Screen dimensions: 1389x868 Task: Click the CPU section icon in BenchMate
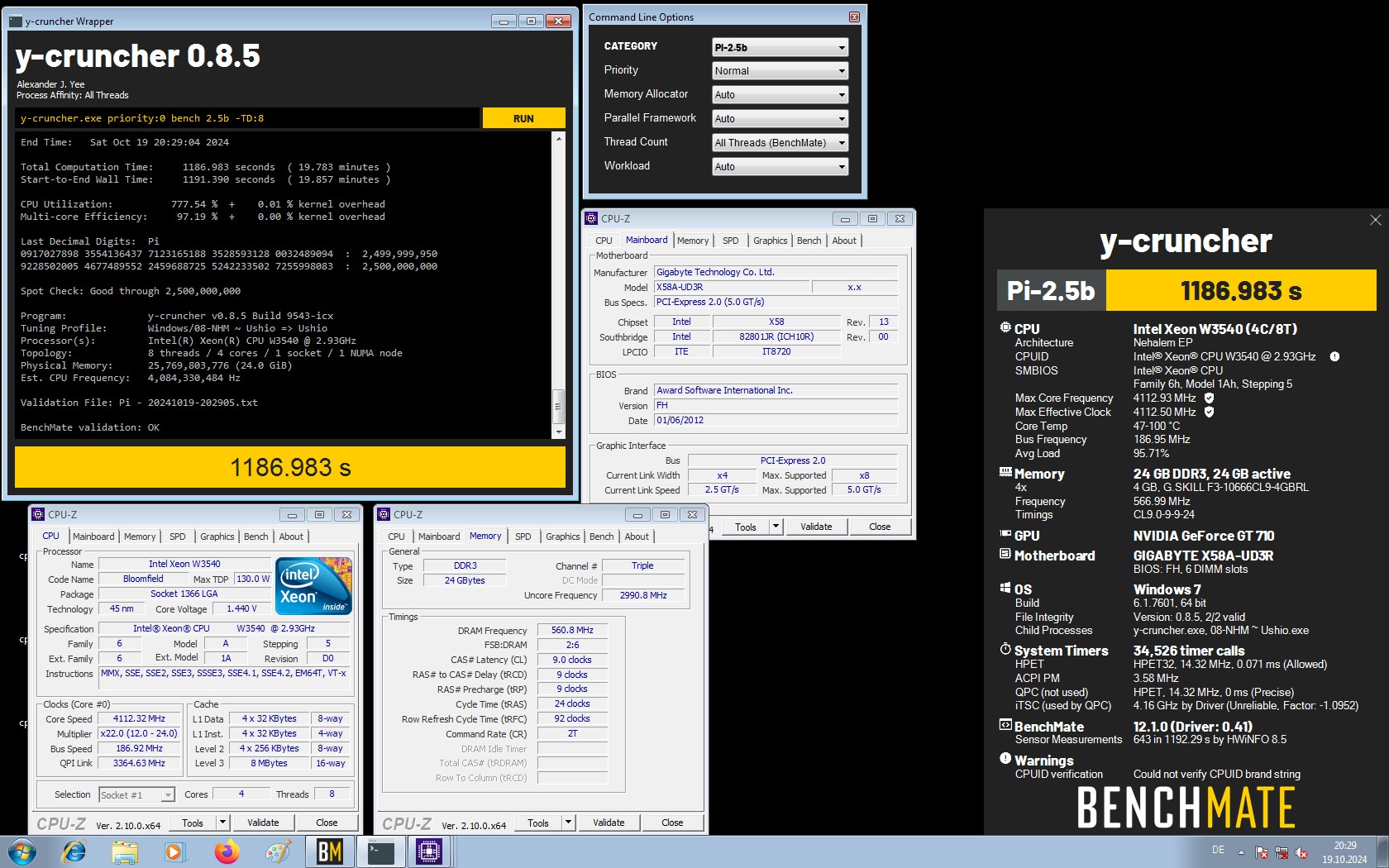1005,328
